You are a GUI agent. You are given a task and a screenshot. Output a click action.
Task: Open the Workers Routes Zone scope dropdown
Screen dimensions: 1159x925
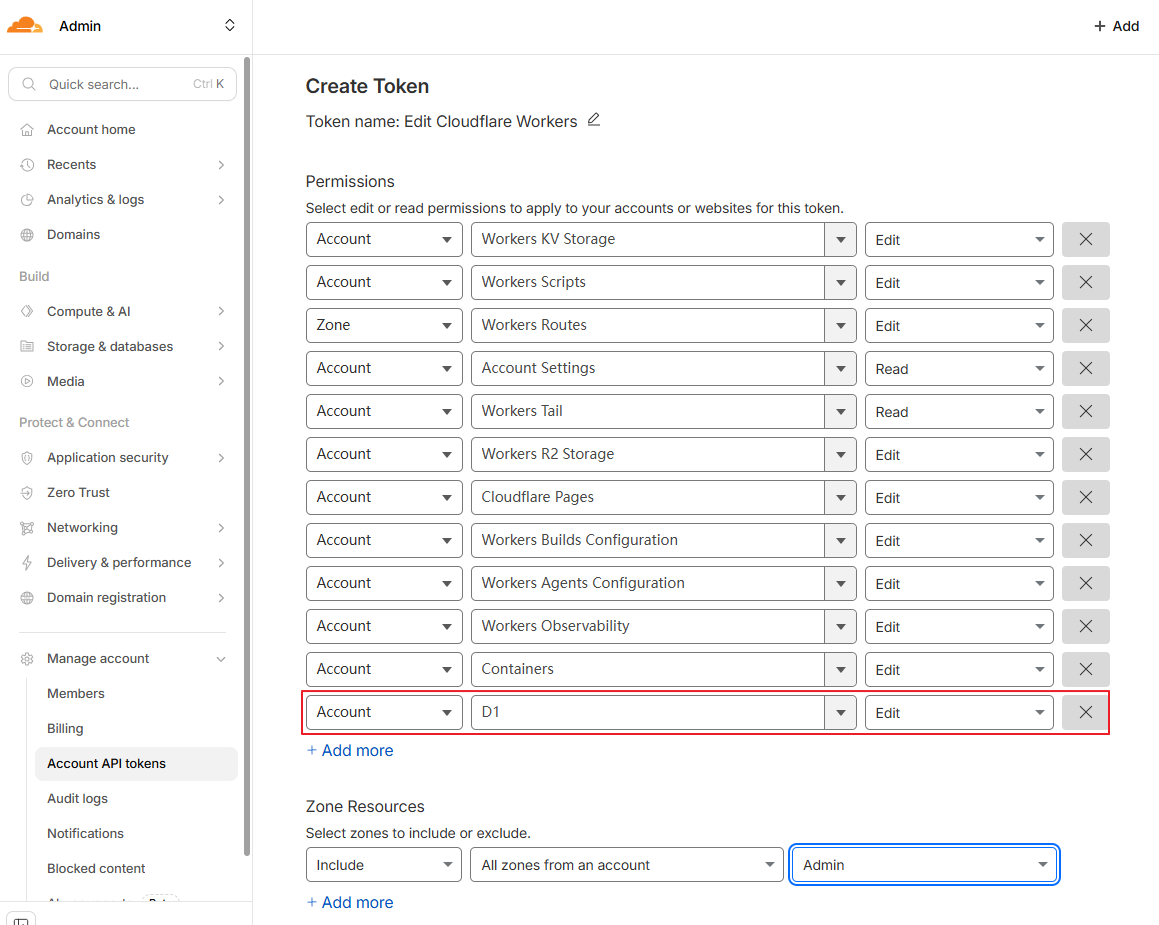(383, 326)
